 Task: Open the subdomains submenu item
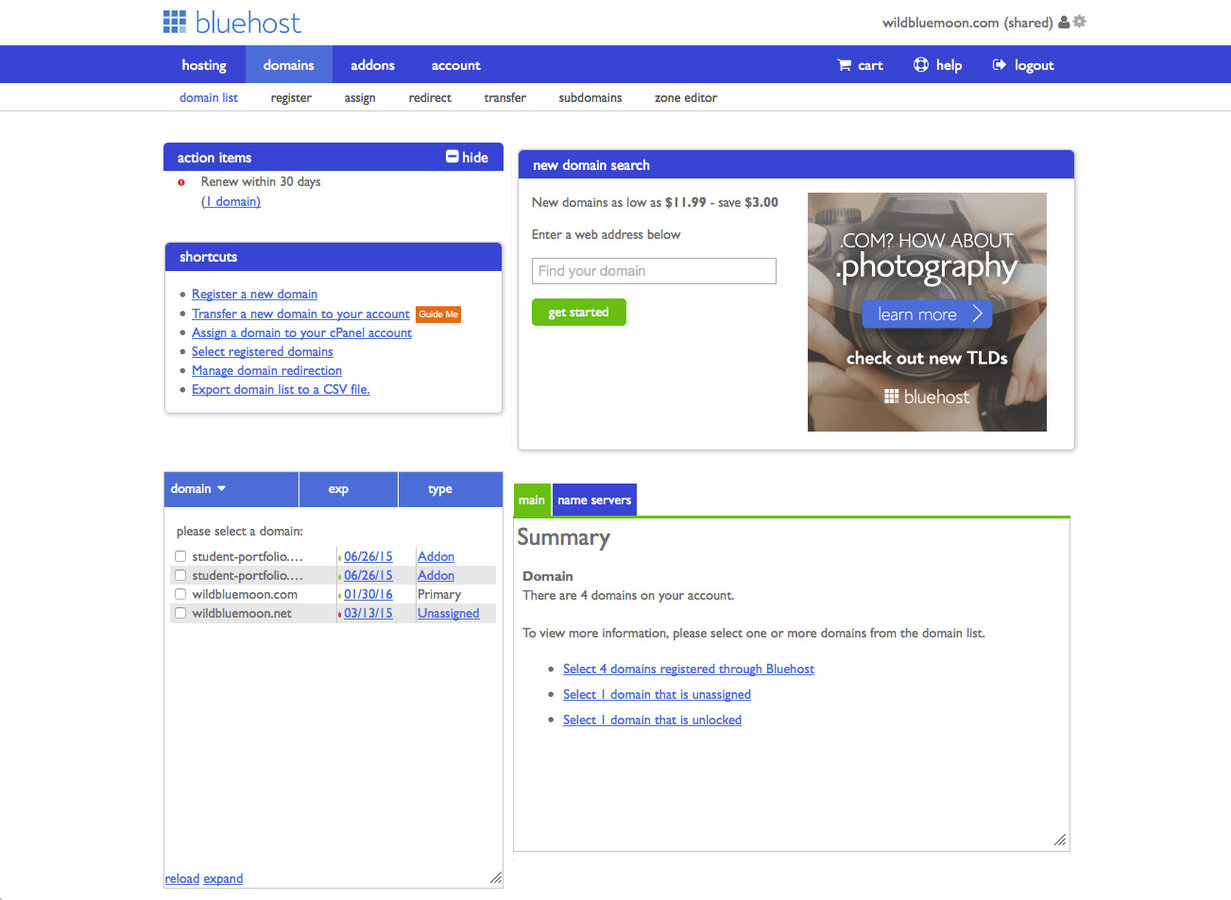tap(590, 98)
